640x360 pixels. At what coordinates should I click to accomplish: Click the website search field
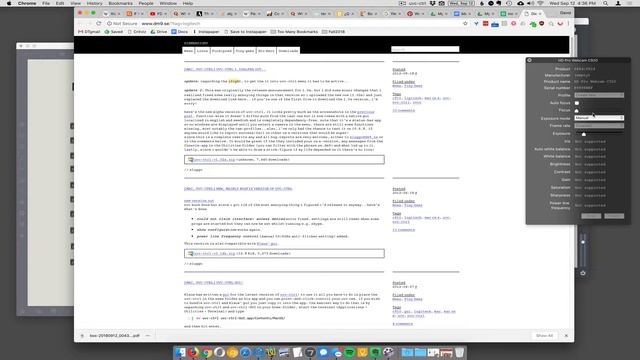425,49
